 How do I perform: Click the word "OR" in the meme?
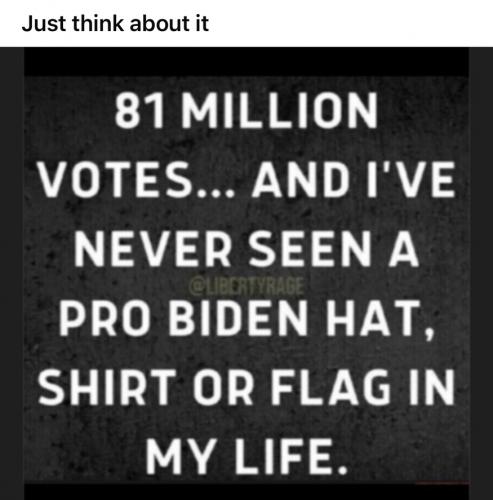[223, 387]
